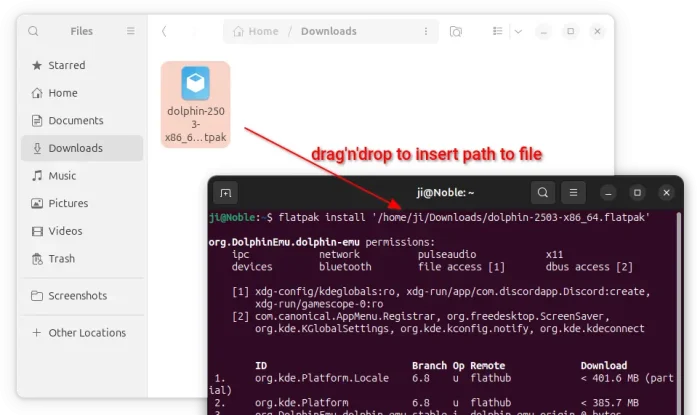Close the terminal window
Screen dimensions: 700x415
(667, 193)
